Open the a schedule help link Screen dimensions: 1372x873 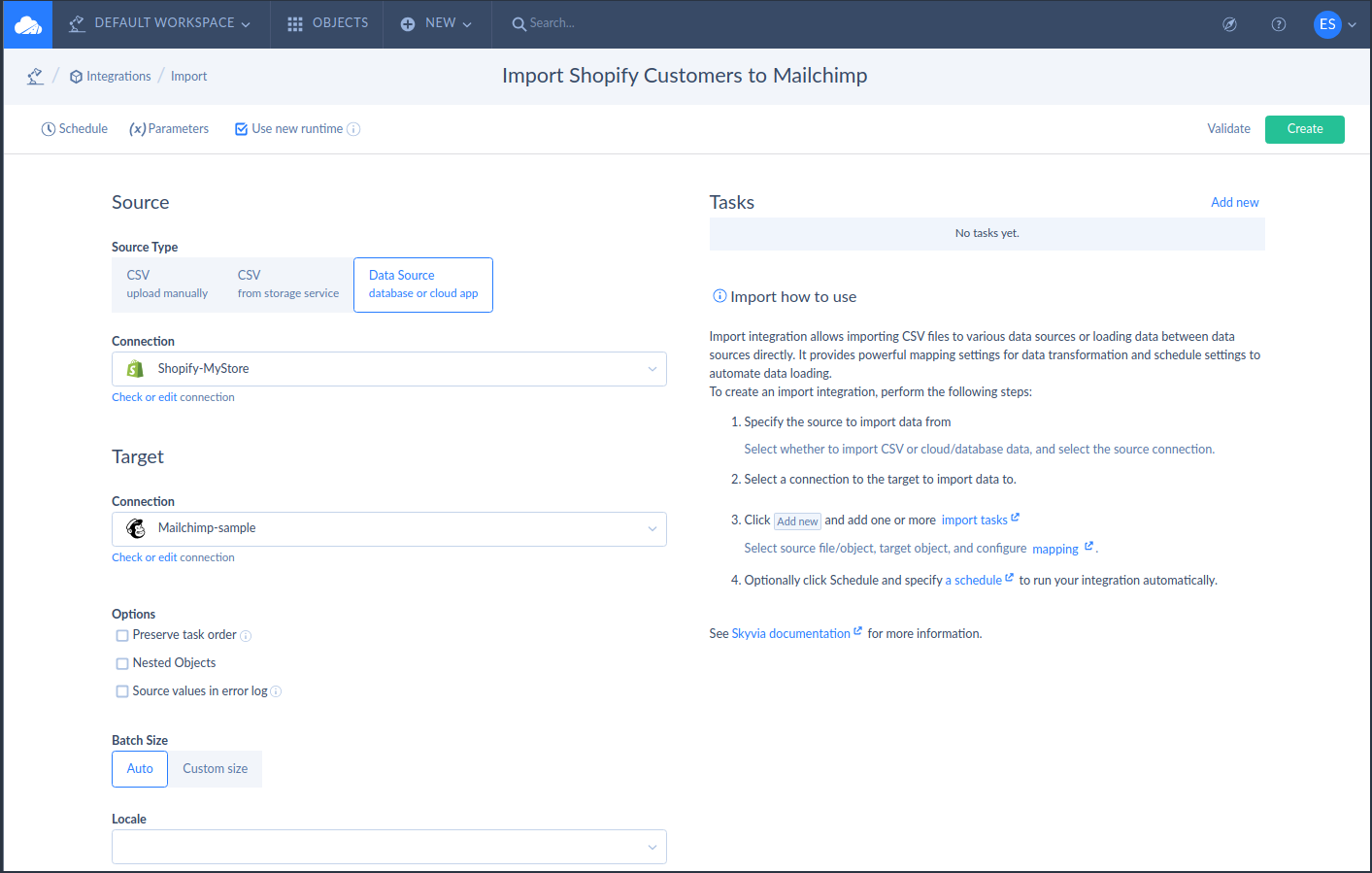coord(973,581)
